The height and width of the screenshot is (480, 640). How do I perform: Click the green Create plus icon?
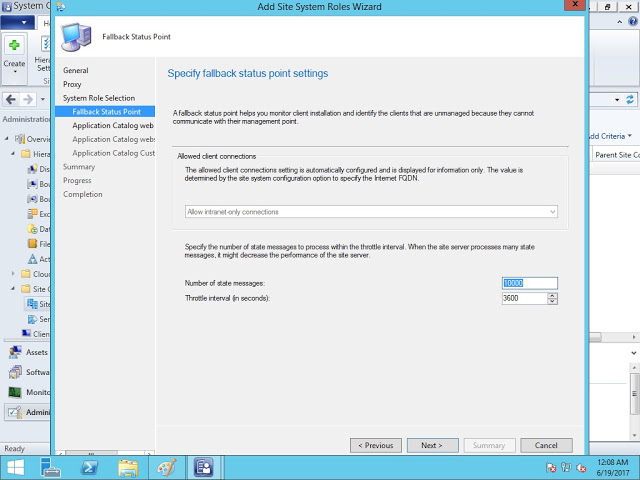click(x=15, y=46)
